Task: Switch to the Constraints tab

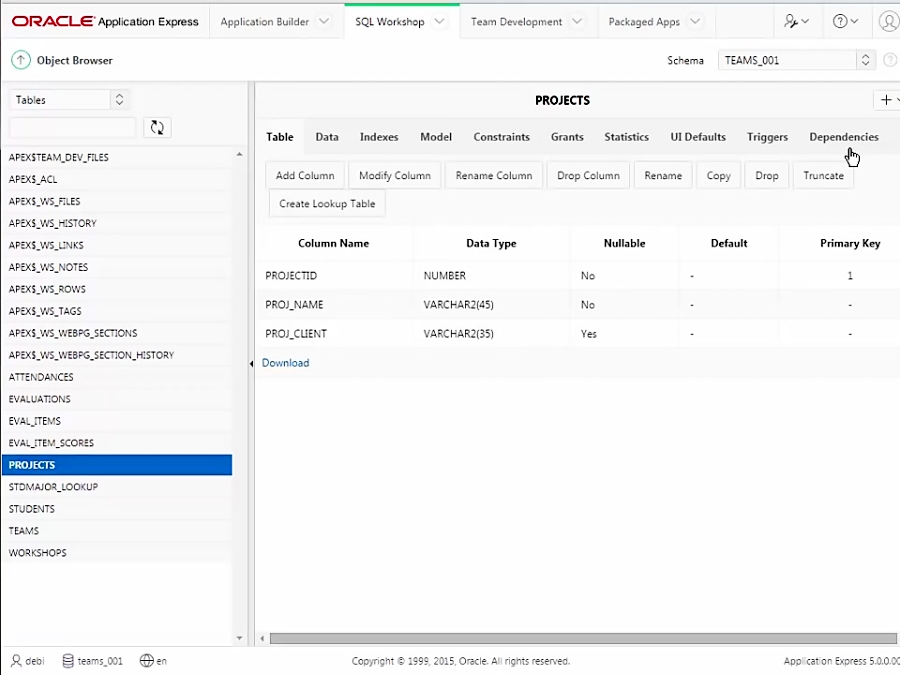Action: click(x=501, y=137)
